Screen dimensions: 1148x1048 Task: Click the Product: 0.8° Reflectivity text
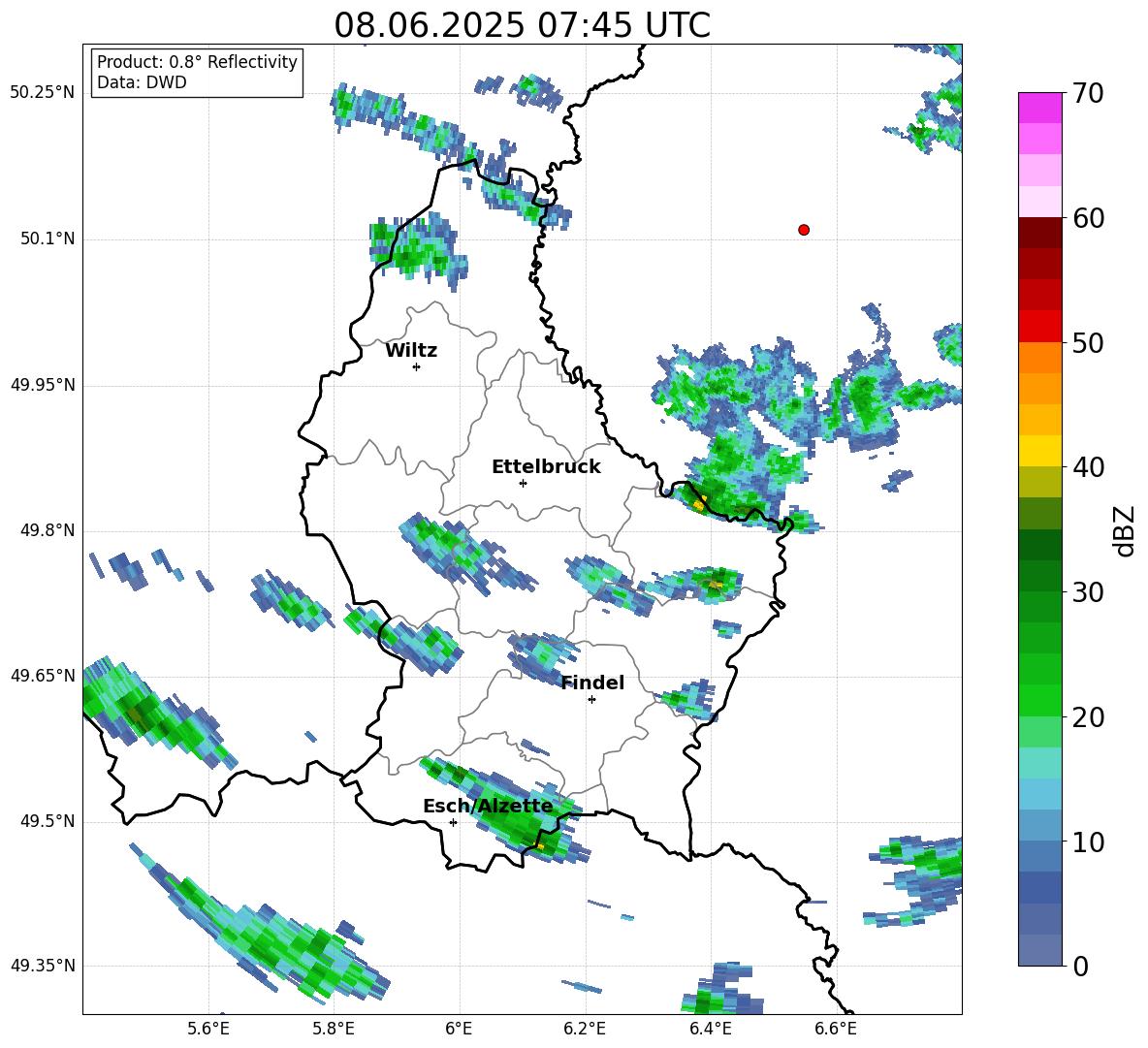click(x=197, y=62)
